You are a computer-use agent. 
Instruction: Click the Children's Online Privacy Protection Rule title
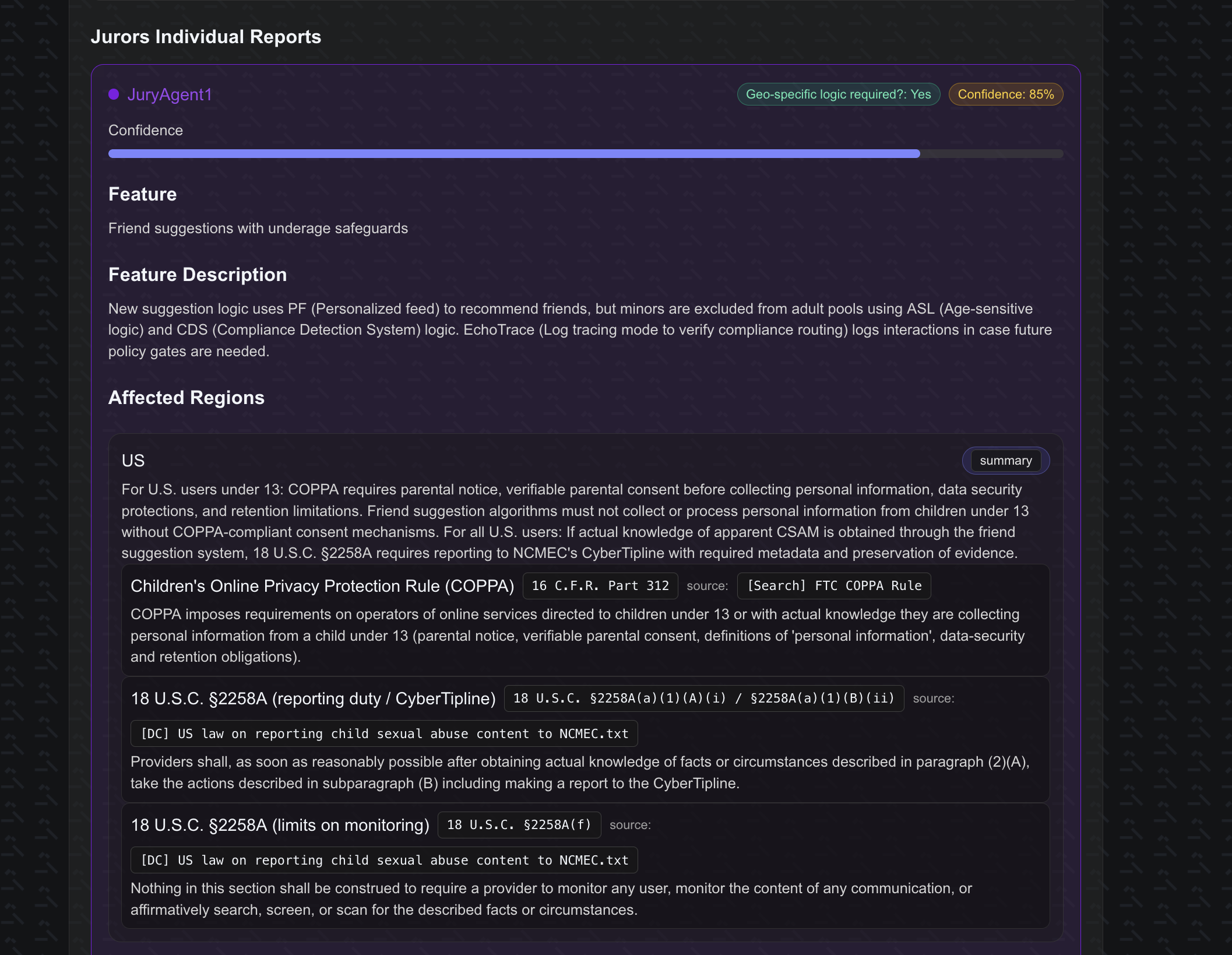(x=322, y=586)
